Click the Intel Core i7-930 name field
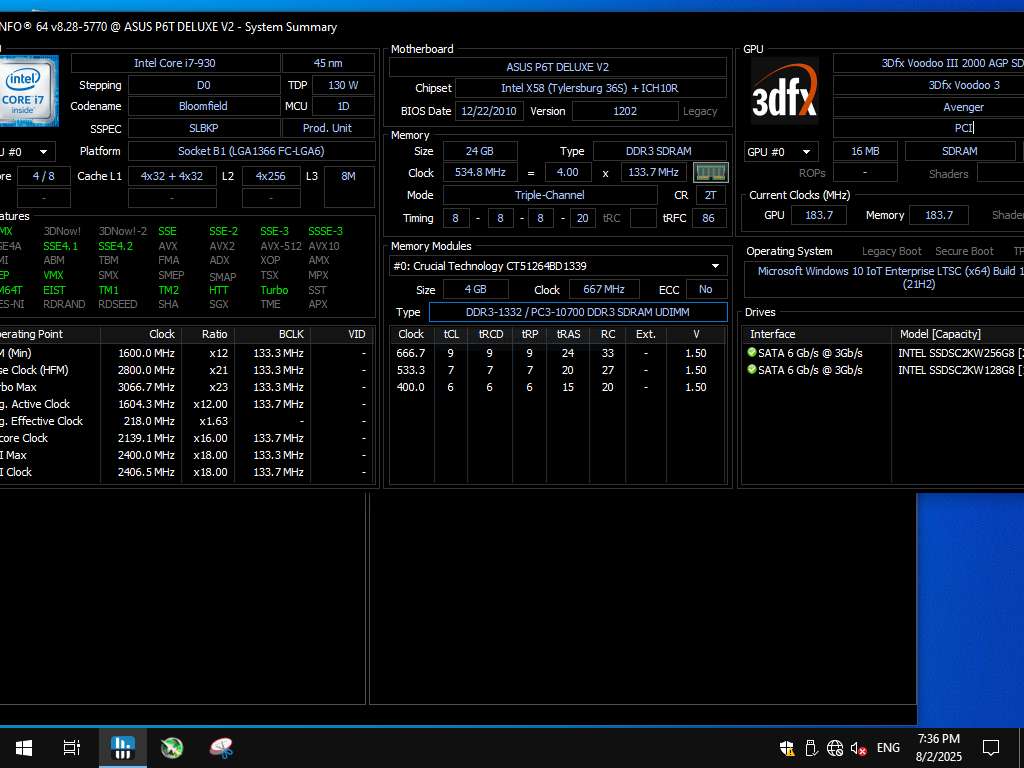The width and height of the screenshot is (1024, 768). [175, 63]
